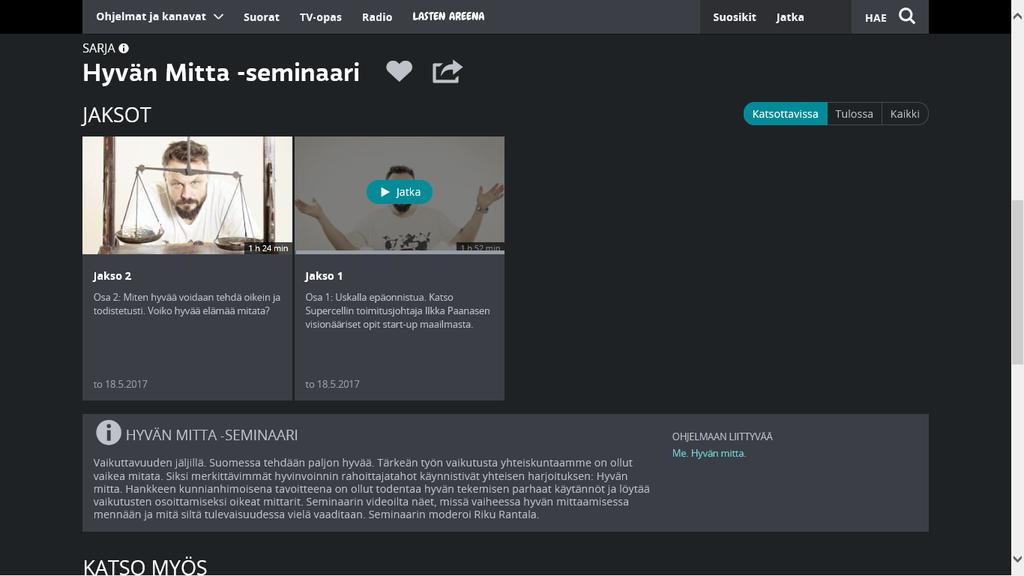Viewport: 1024px width, 576px height.
Task: Click the Vaikuttavuuden jäljillä series description paragraph
Action: (x=372, y=488)
